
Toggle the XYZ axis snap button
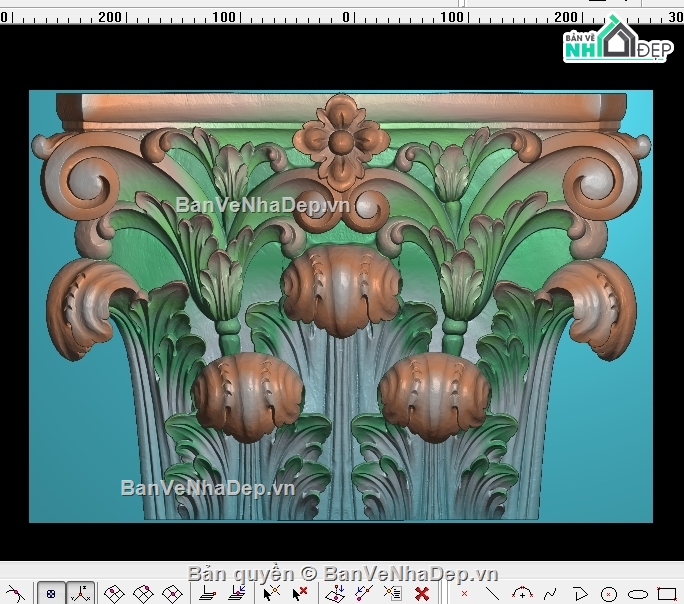pyautogui.click(x=81, y=593)
